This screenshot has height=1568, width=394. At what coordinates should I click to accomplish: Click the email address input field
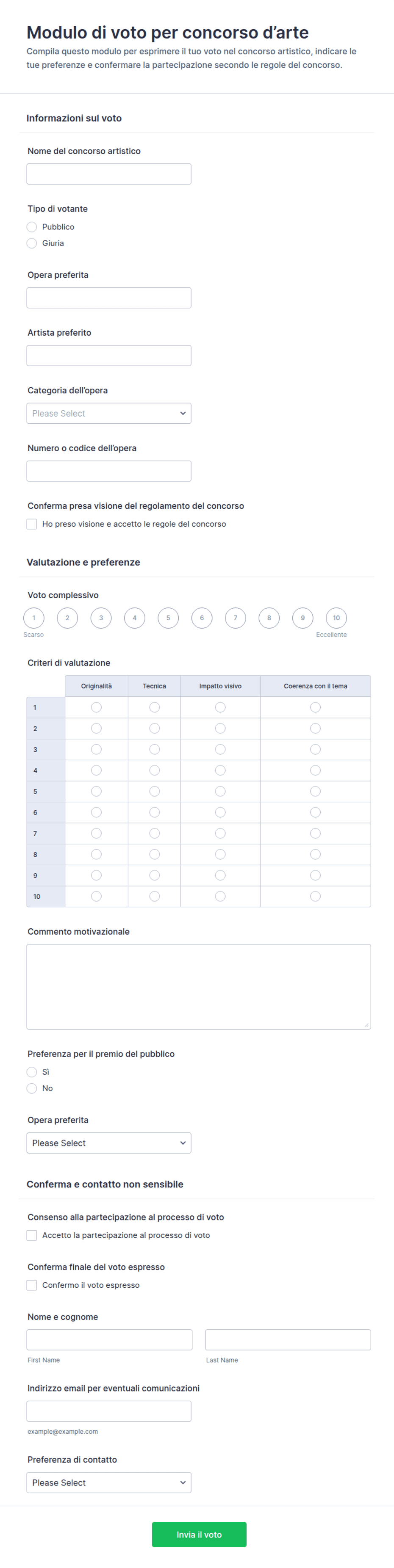click(x=109, y=1411)
